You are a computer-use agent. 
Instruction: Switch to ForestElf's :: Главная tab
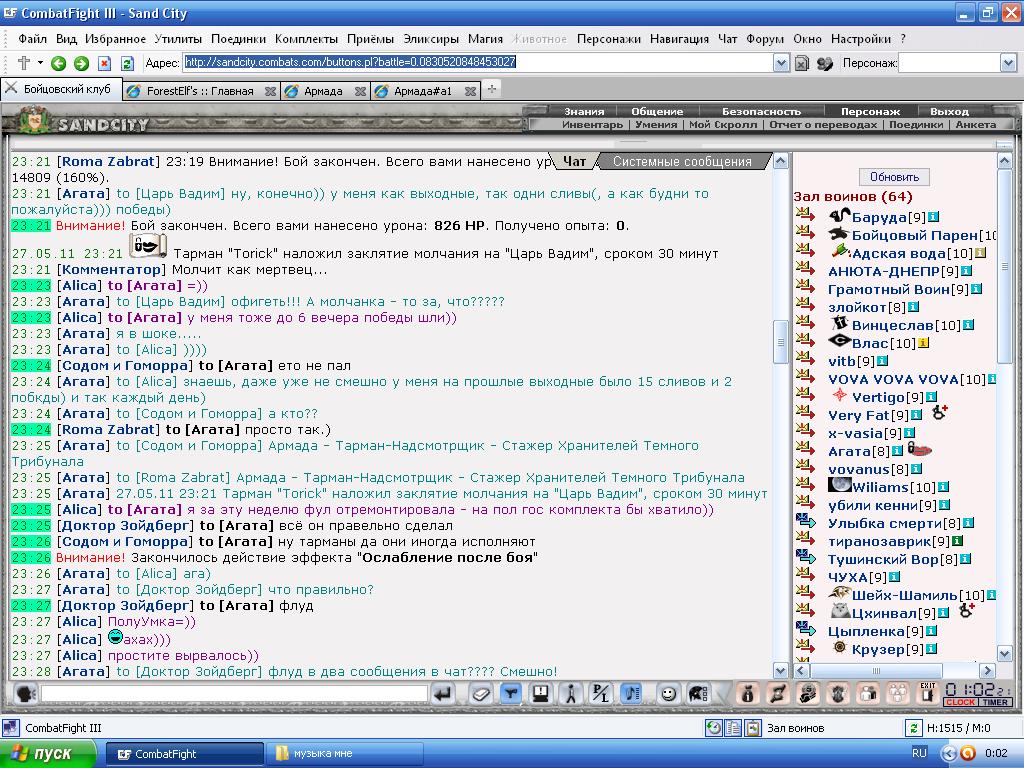(200, 91)
